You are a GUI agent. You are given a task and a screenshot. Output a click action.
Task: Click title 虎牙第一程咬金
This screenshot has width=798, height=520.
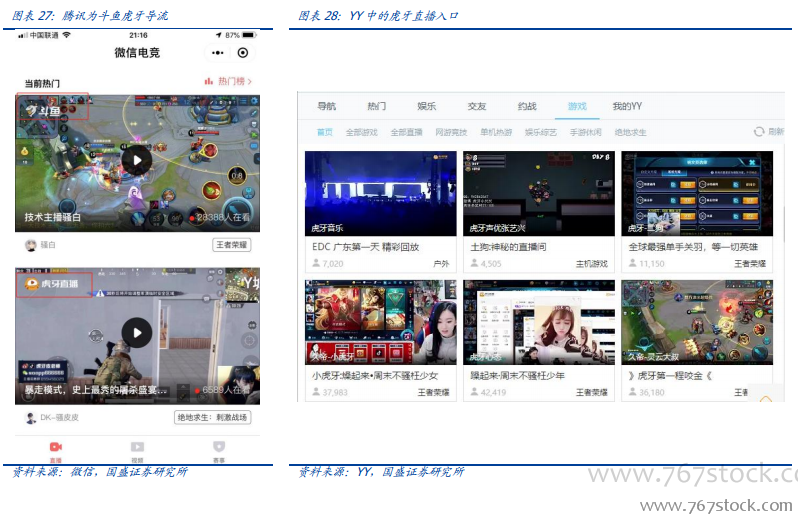tap(670, 376)
